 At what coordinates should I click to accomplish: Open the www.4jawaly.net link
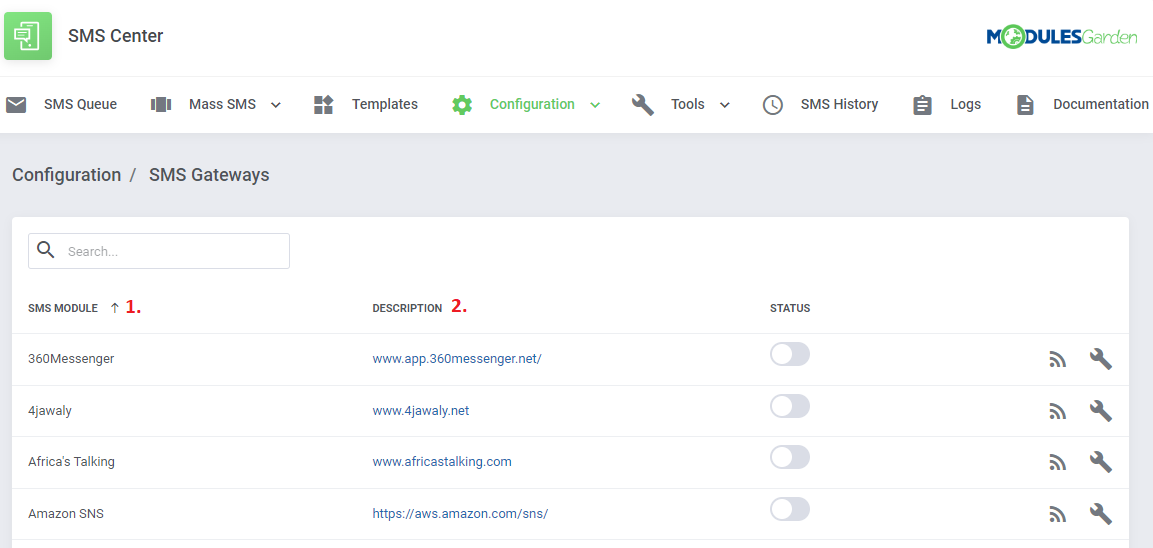pyautogui.click(x=421, y=410)
